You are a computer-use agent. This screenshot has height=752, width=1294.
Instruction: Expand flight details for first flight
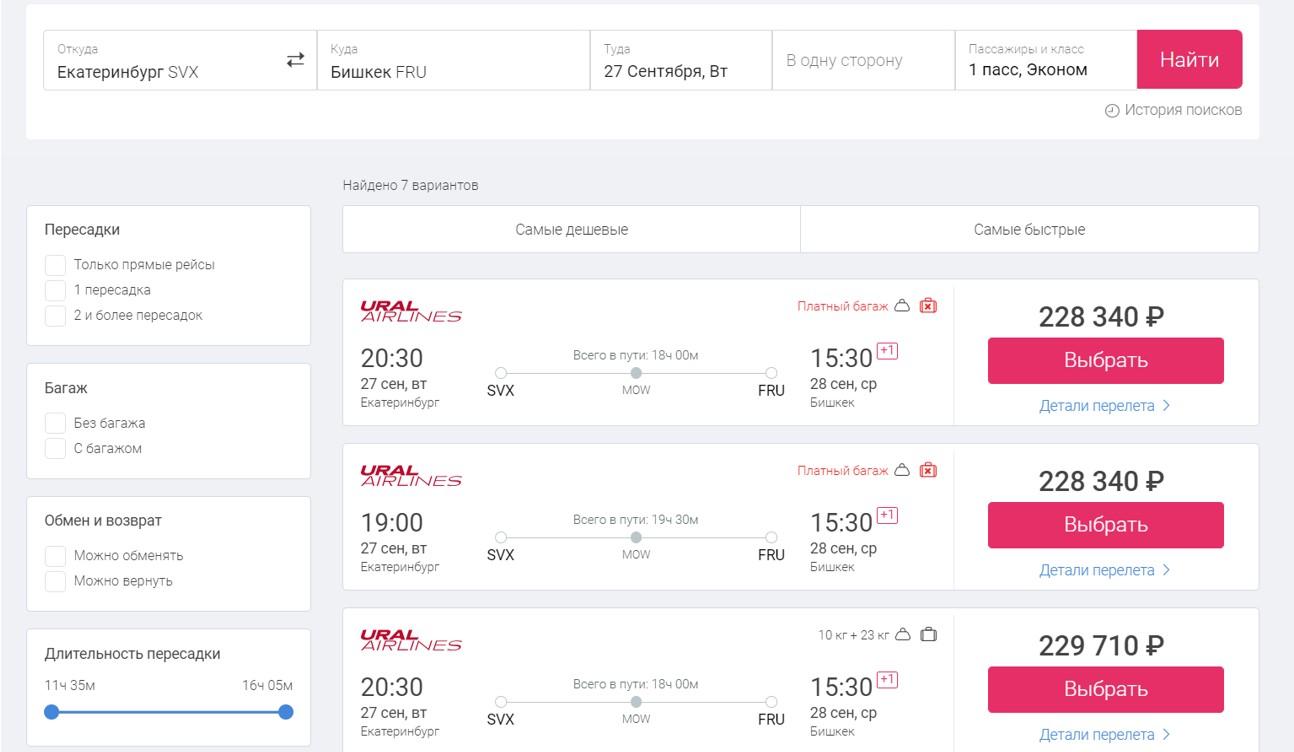coord(1104,406)
